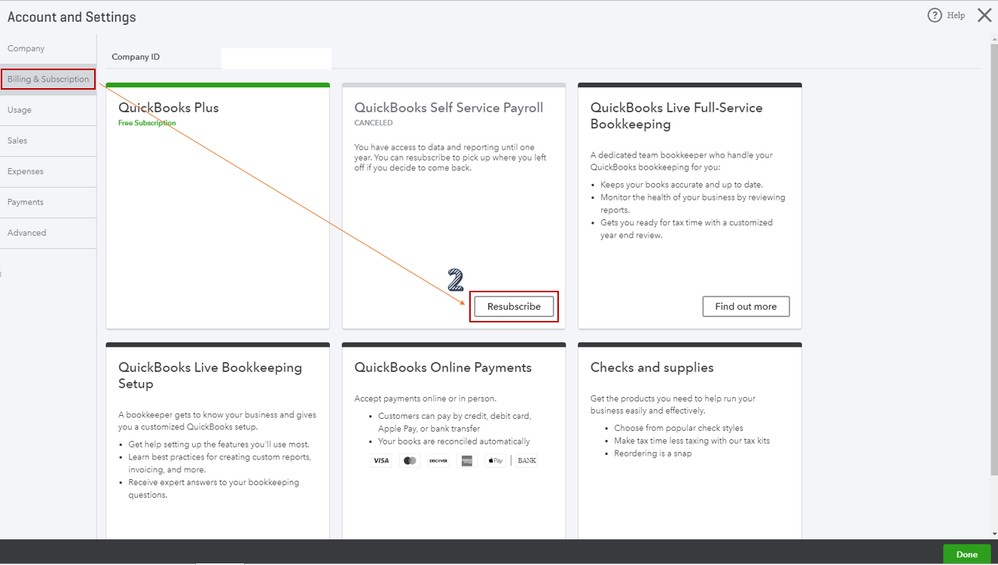Click the Account and Settings title

point(72,17)
